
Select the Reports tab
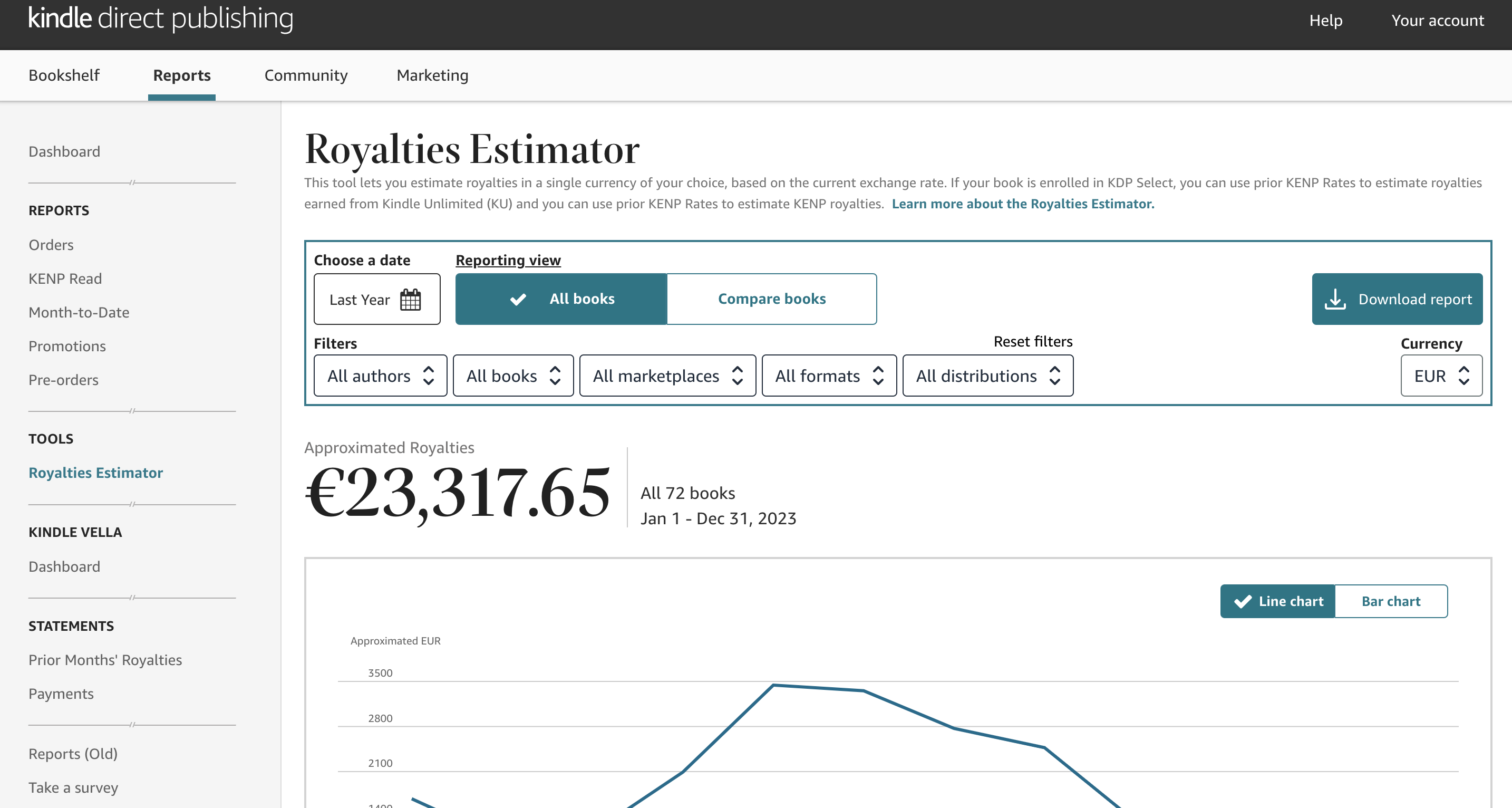[182, 75]
